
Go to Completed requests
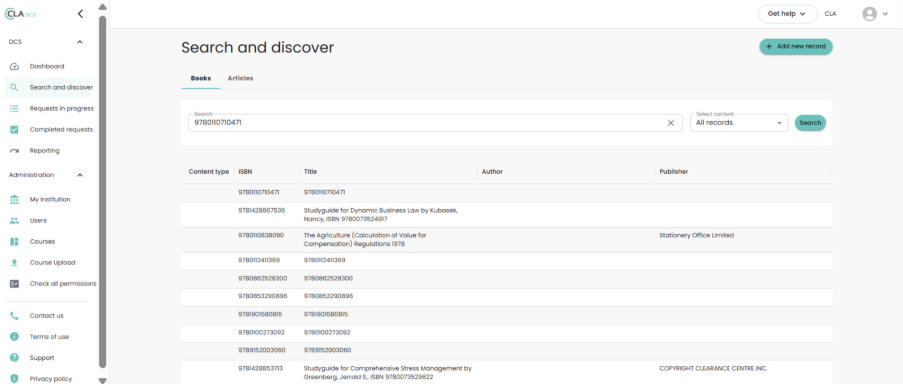61,130
